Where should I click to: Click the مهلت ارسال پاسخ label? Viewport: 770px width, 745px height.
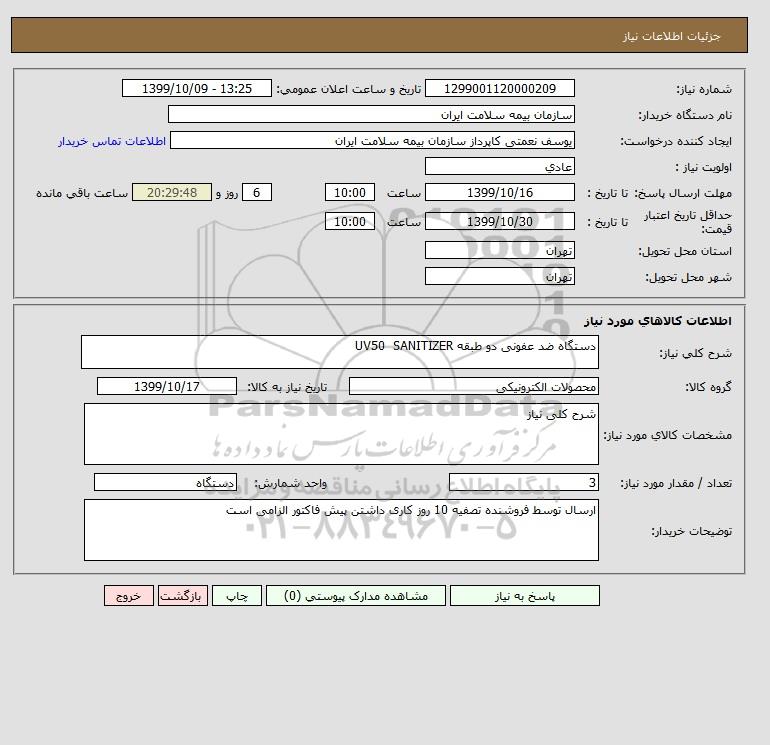pyautogui.click(x=683, y=193)
